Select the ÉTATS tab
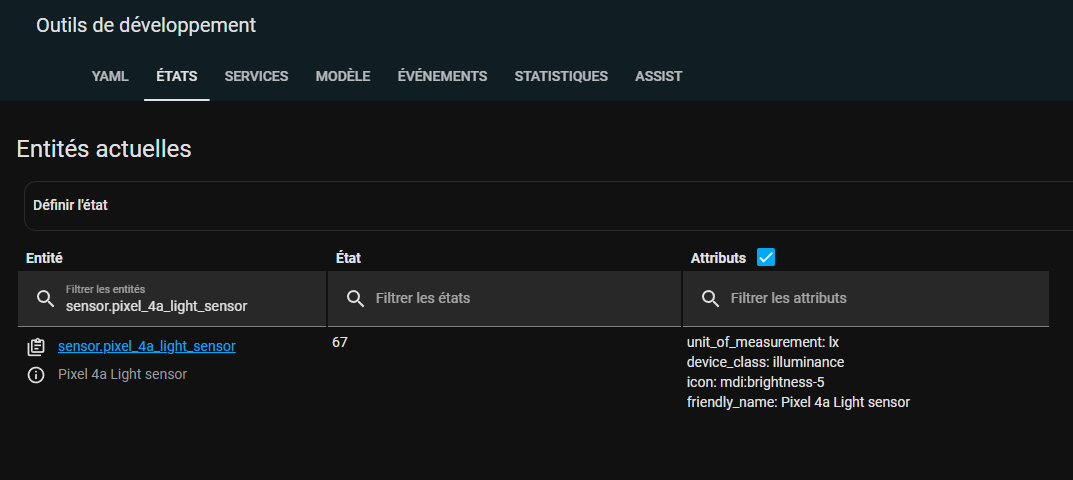The width and height of the screenshot is (1073, 480). click(177, 76)
